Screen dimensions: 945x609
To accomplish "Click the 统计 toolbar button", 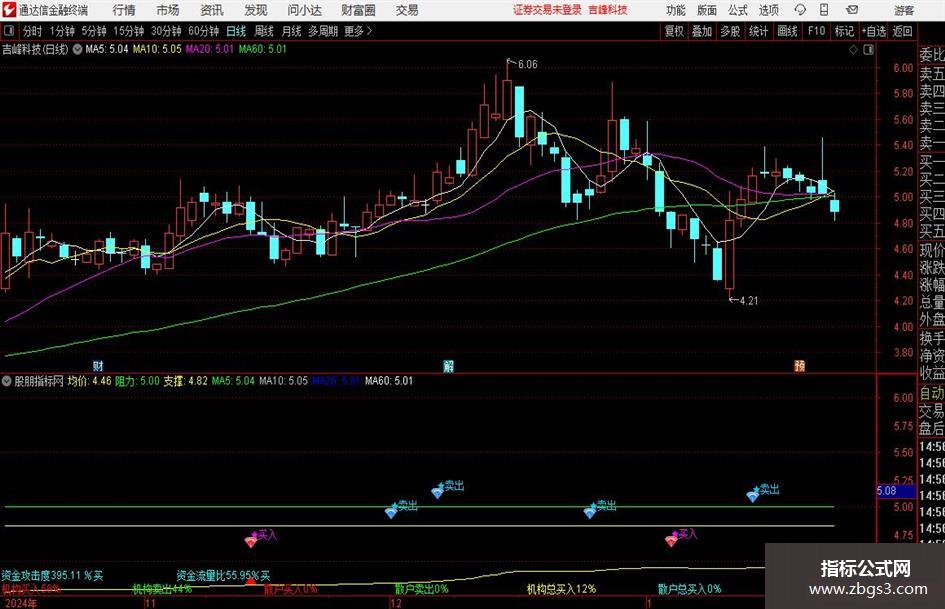I will [758, 31].
